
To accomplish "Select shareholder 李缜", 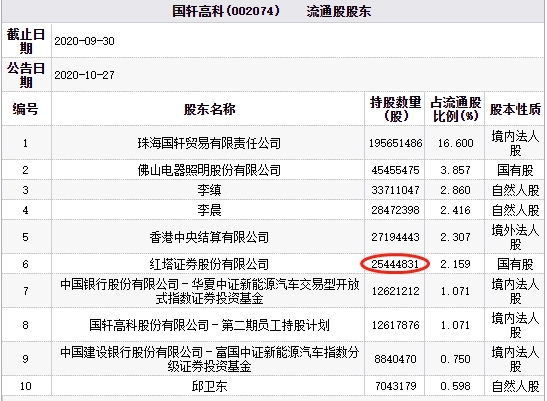I will point(209,190).
